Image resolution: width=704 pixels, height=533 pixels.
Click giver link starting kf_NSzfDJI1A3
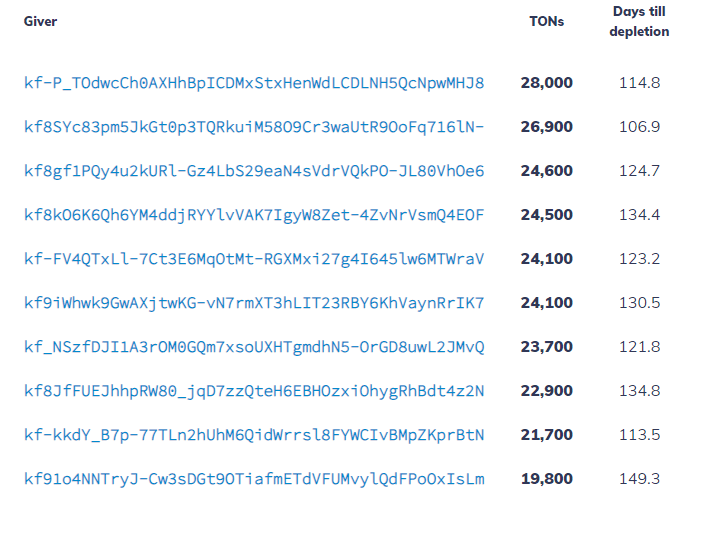254,347
